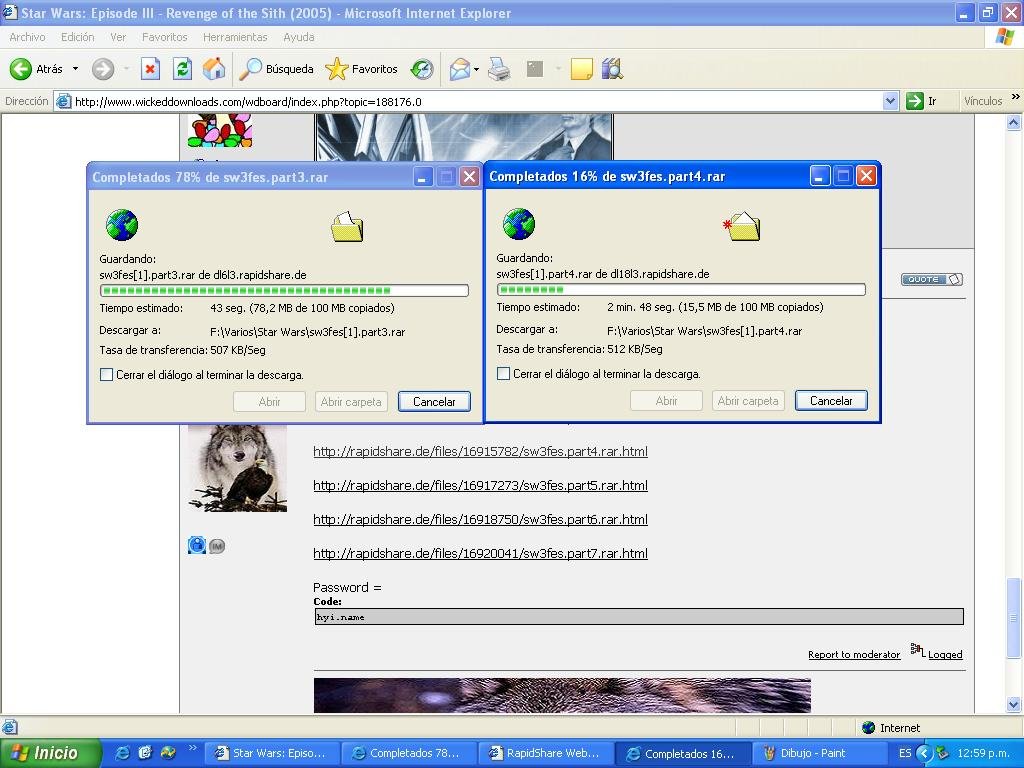The height and width of the screenshot is (768, 1024).
Task: Switch to RapidShare Web... taskbar window
Action: click(545, 753)
